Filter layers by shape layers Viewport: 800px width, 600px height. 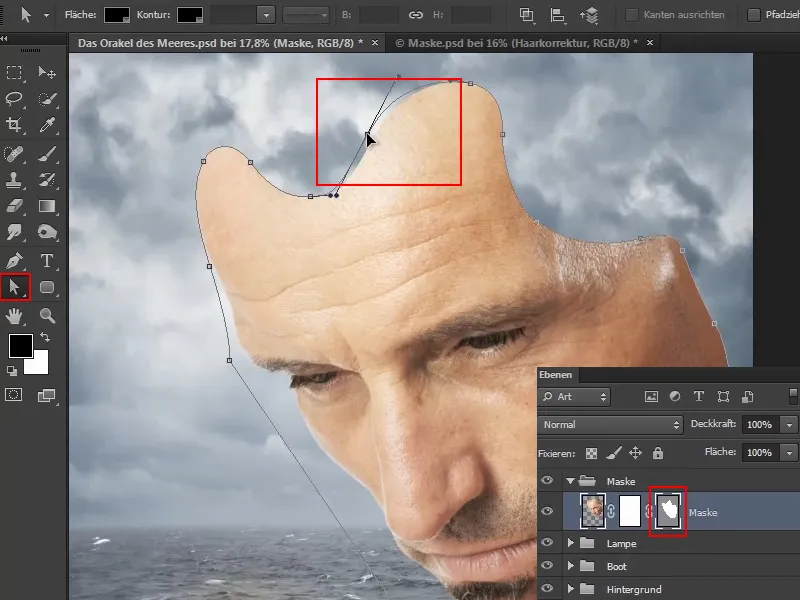click(723, 396)
